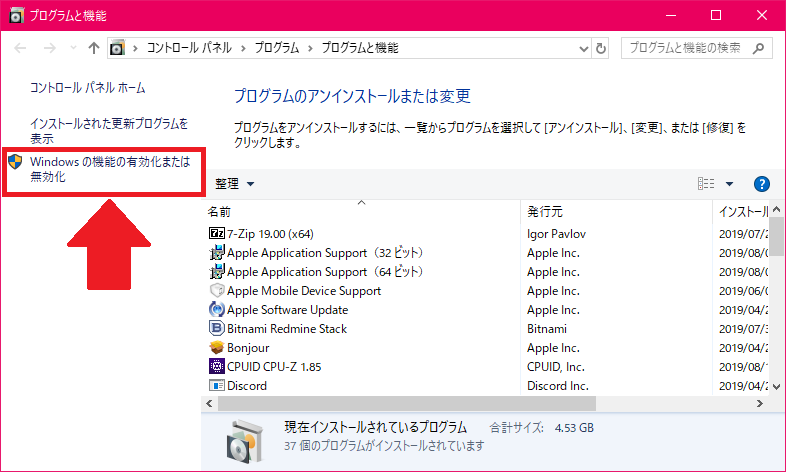The image size is (786, 472).
Task: Click the vertical scrollbar thumb
Action: [776, 237]
